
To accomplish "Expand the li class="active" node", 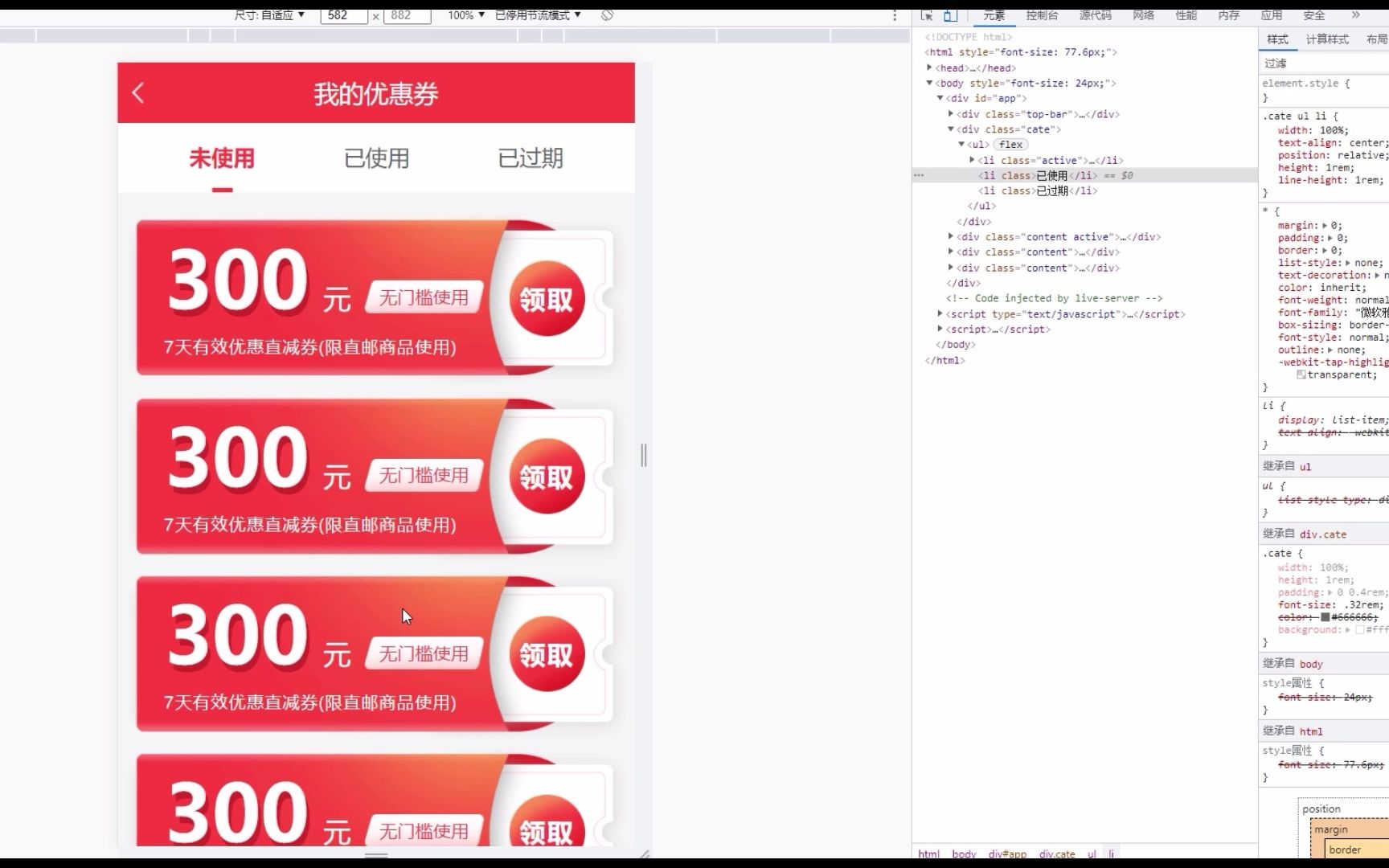I will (x=972, y=160).
